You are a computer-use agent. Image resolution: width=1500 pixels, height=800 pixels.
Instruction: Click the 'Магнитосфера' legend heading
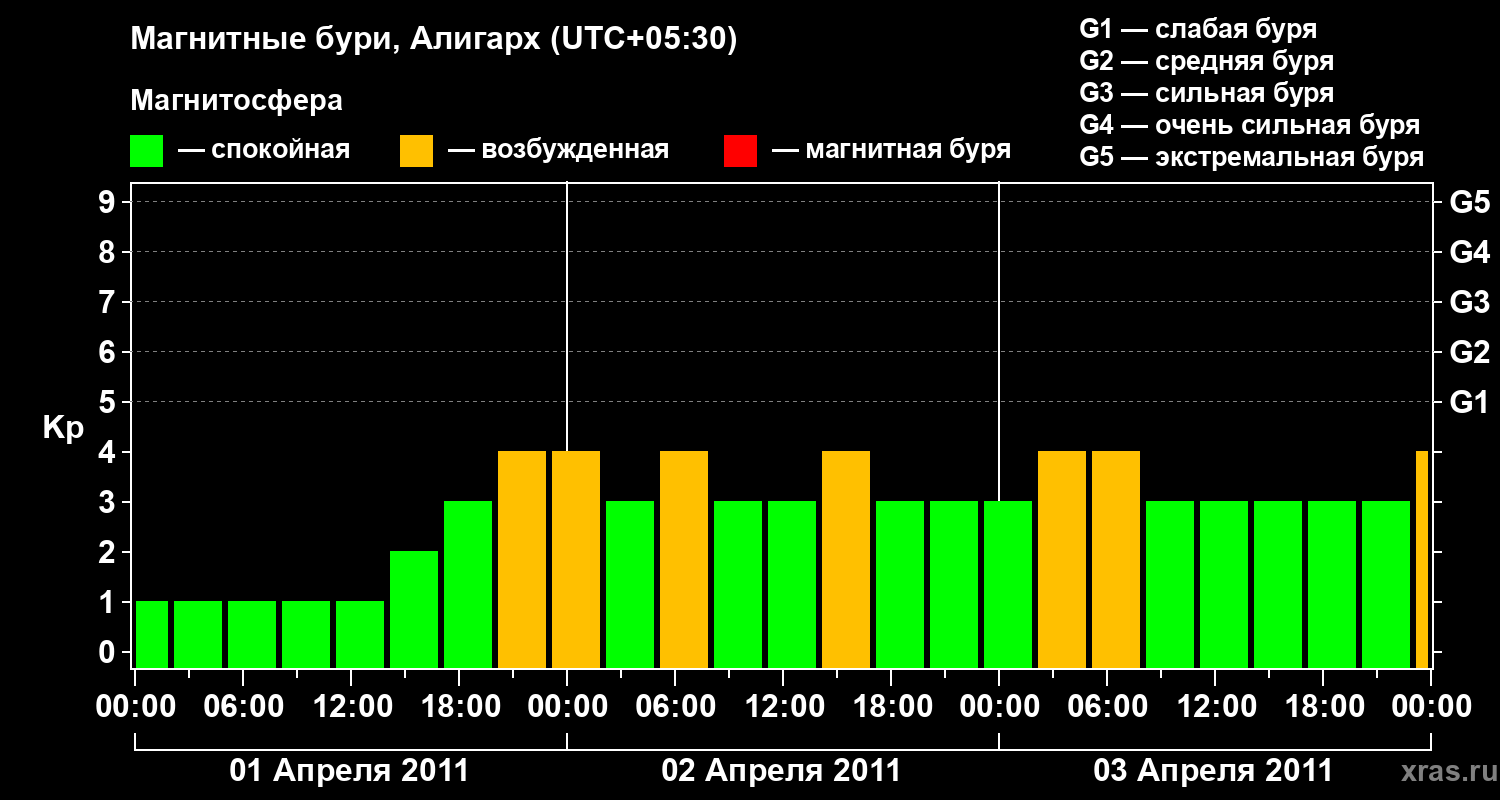[x=236, y=101]
